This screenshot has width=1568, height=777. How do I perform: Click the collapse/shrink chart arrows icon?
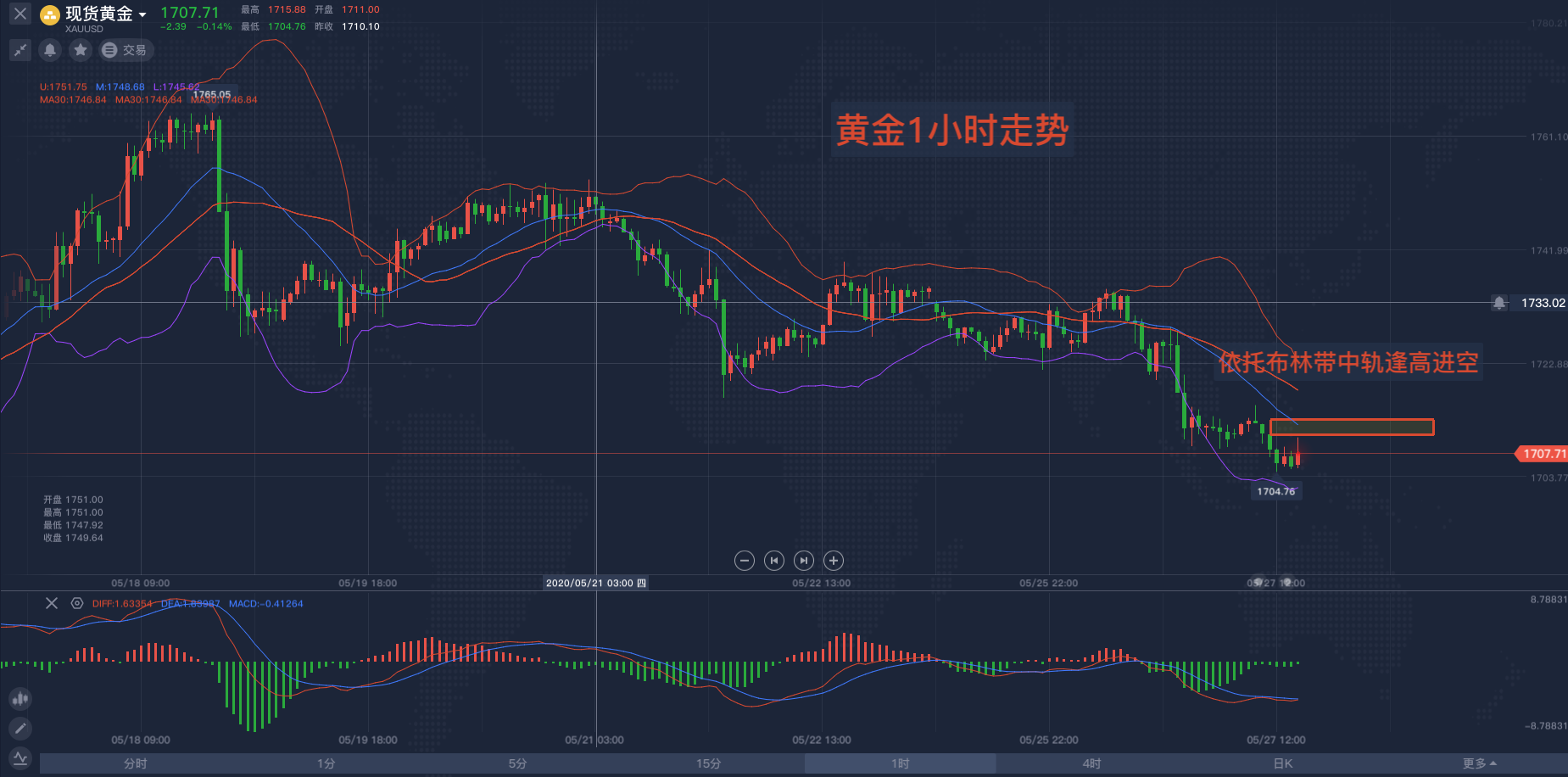20,50
